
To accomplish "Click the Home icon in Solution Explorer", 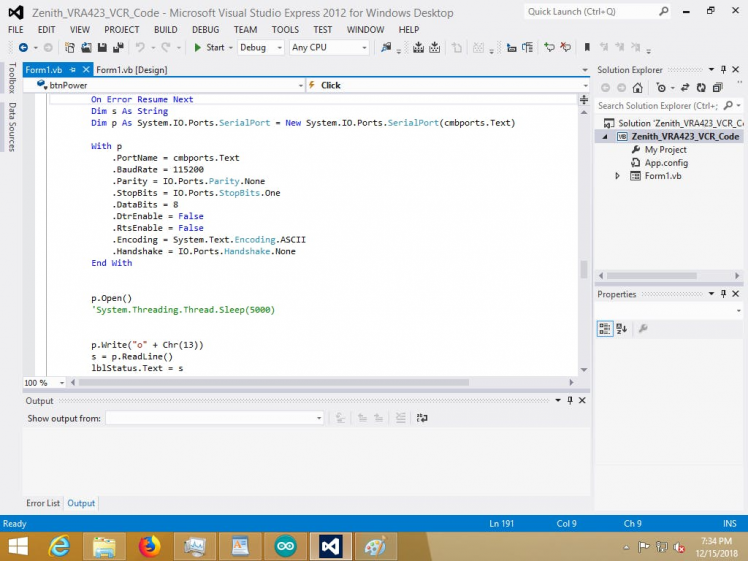I will pos(637,87).
